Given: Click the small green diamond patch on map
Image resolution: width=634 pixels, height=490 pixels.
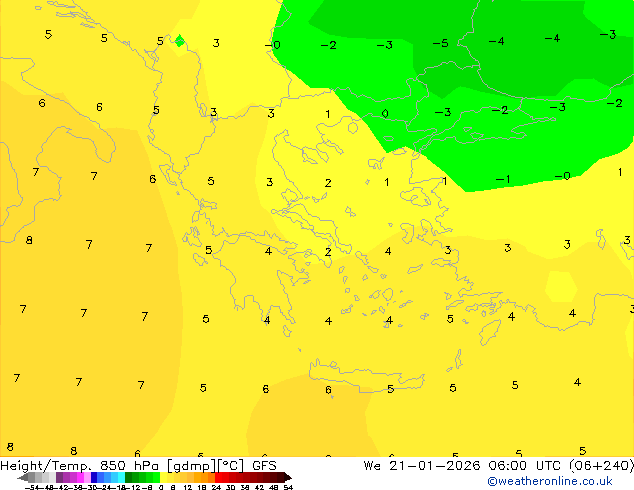Looking at the screenshot, I should click(x=180, y=40).
